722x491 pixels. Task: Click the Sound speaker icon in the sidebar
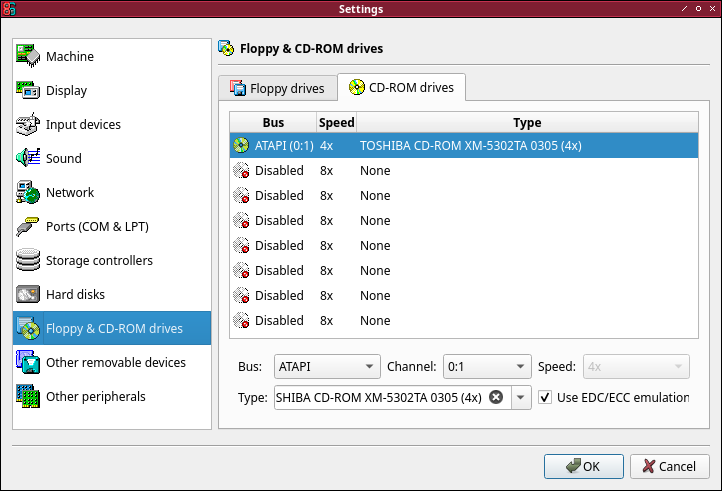[28, 158]
